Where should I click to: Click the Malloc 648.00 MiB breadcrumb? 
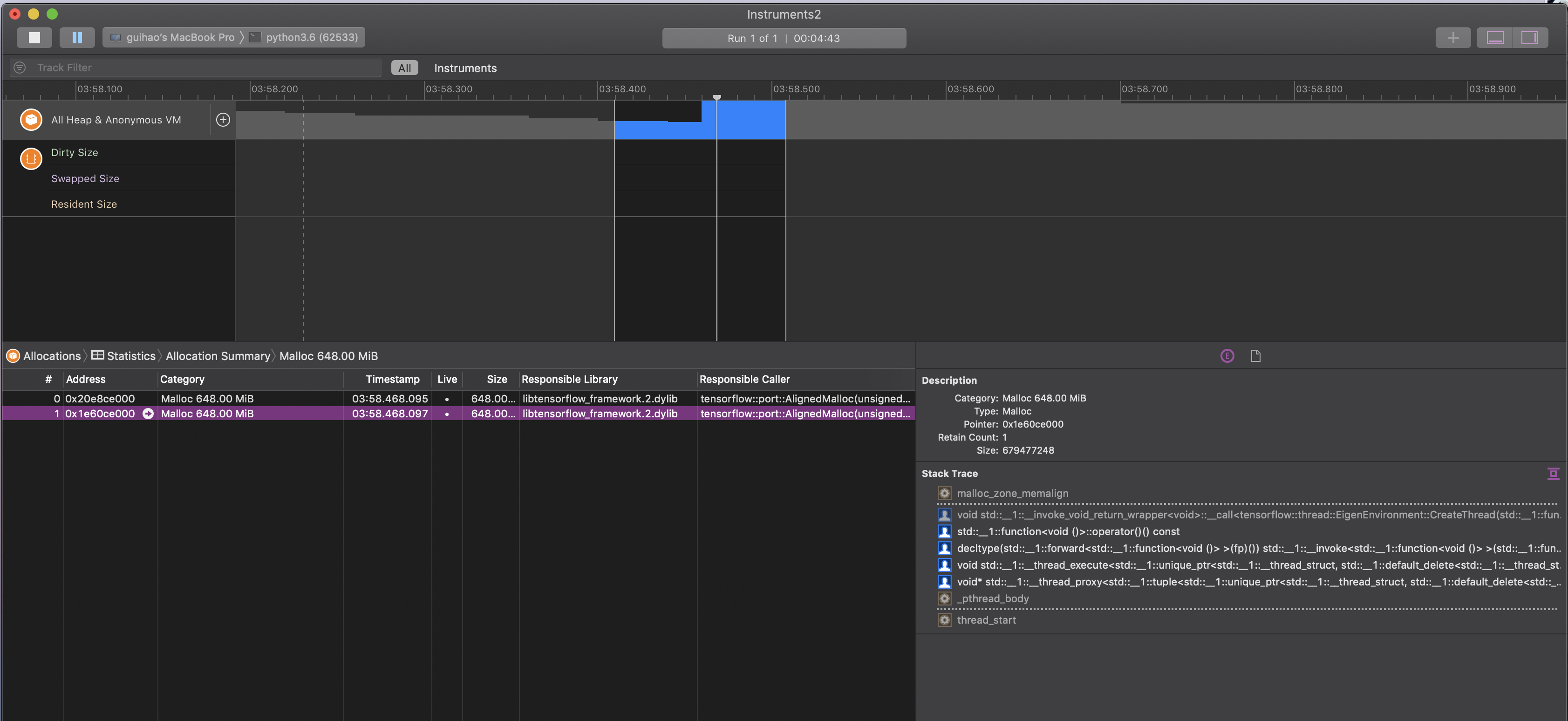coord(329,356)
